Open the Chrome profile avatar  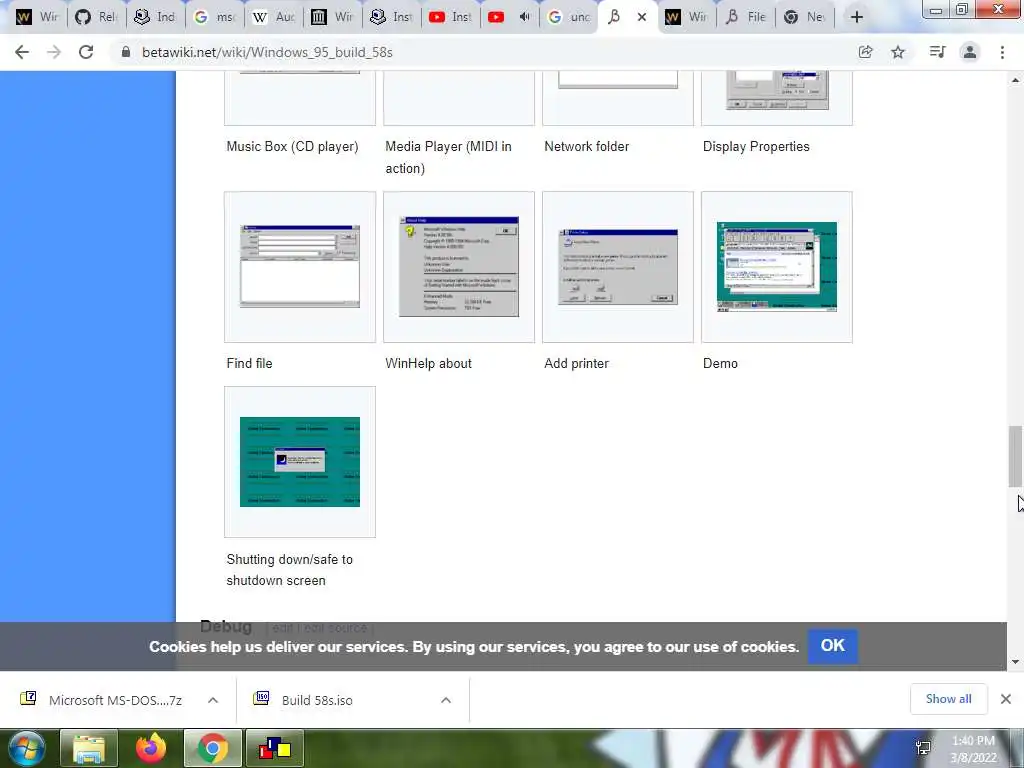(x=970, y=52)
